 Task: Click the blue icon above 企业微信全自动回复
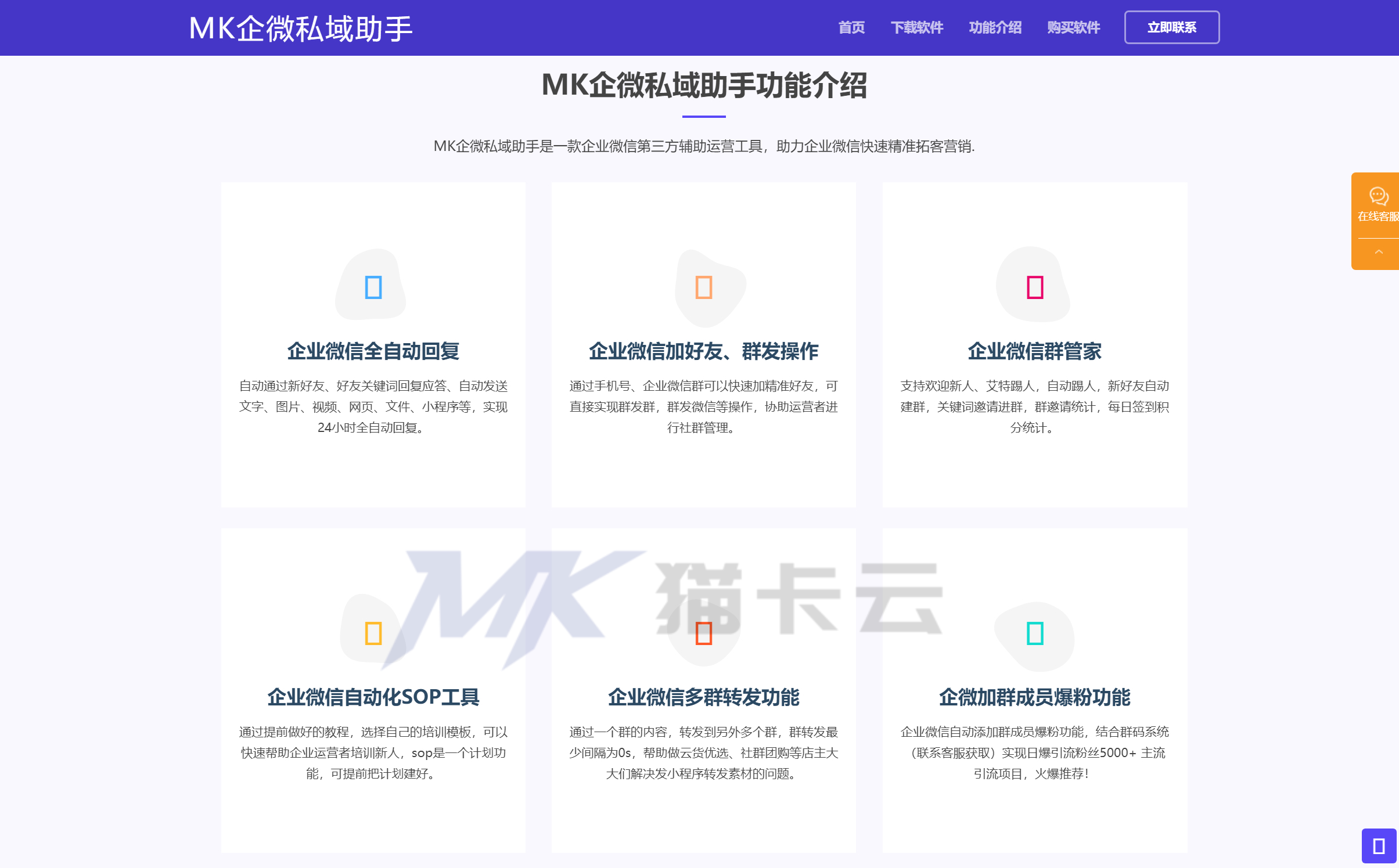pos(373,287)
